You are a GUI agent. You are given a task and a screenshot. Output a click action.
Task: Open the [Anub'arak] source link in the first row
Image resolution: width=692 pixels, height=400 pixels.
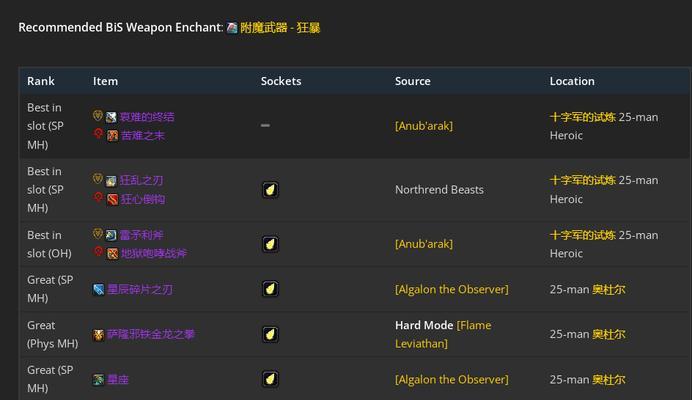(424, 126)
